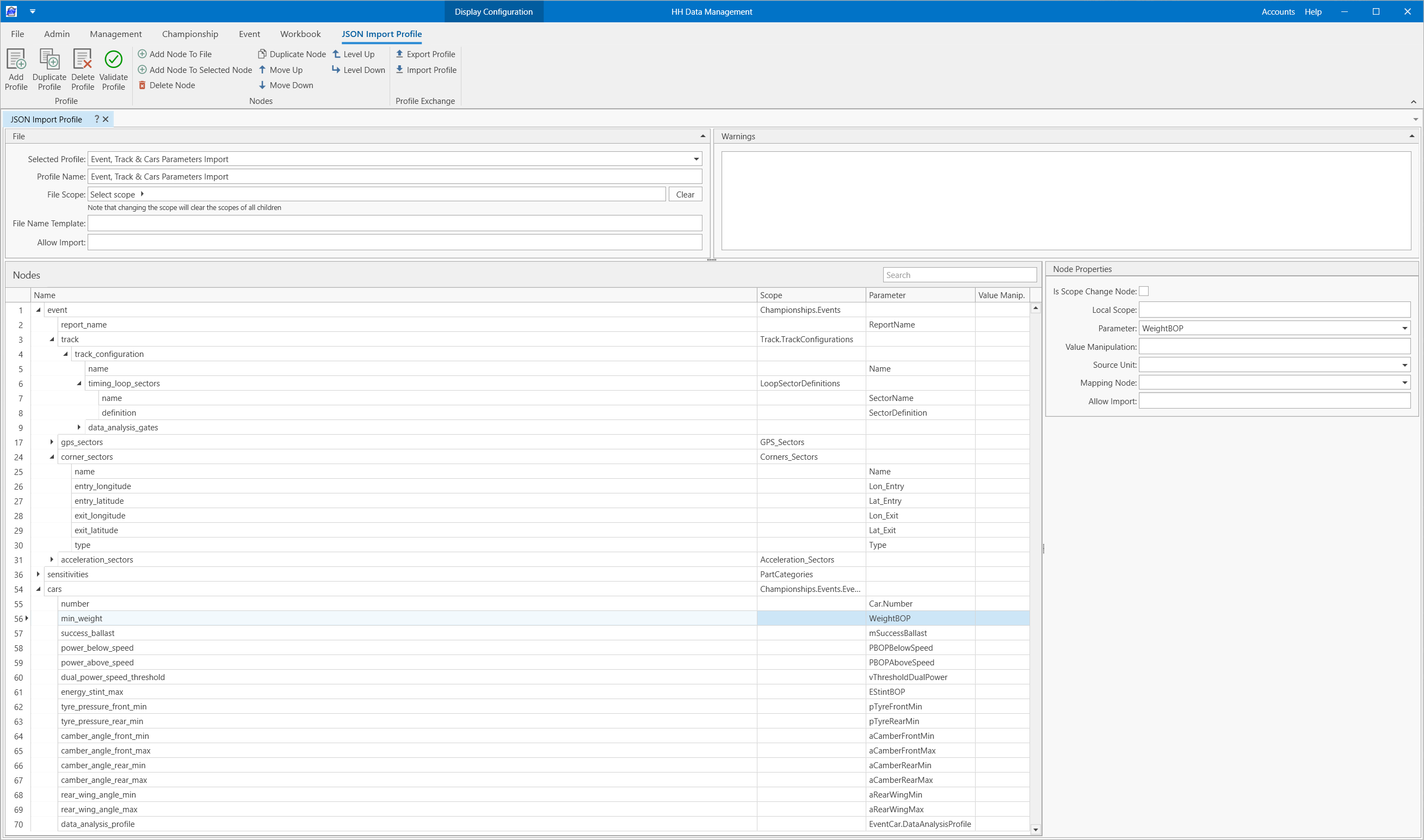
Task: Open the Selected Profile dropdown
Action: pyautogui.click(x=696, y=159)
